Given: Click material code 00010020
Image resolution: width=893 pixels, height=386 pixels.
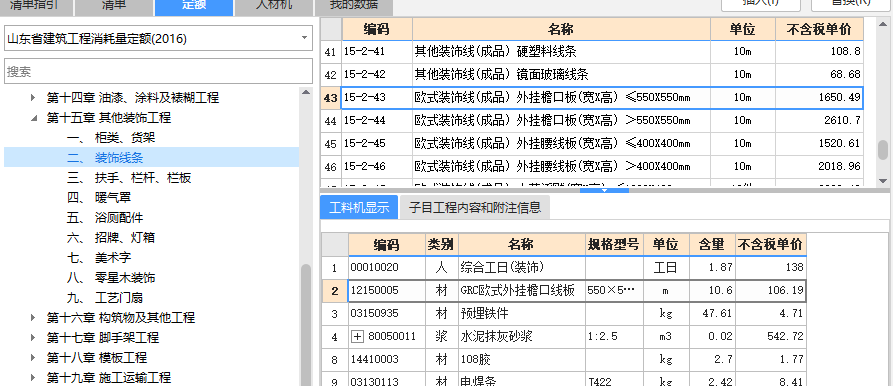Looking at the screenshot, I should click(387, 268).
